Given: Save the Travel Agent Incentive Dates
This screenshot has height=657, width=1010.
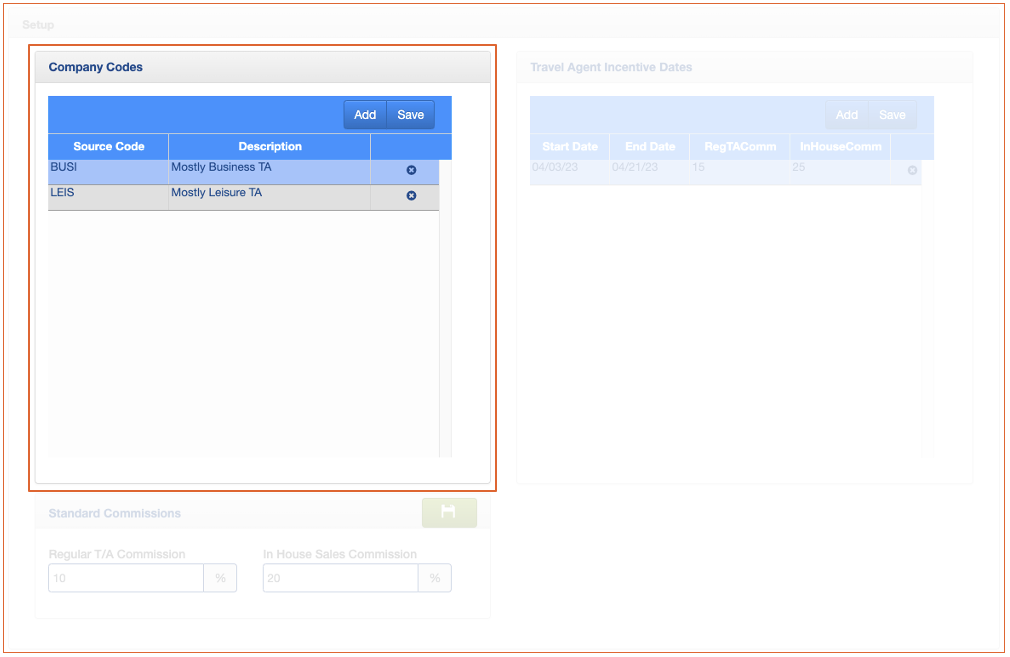Looking at the screenshot, I should click(892, 115).
